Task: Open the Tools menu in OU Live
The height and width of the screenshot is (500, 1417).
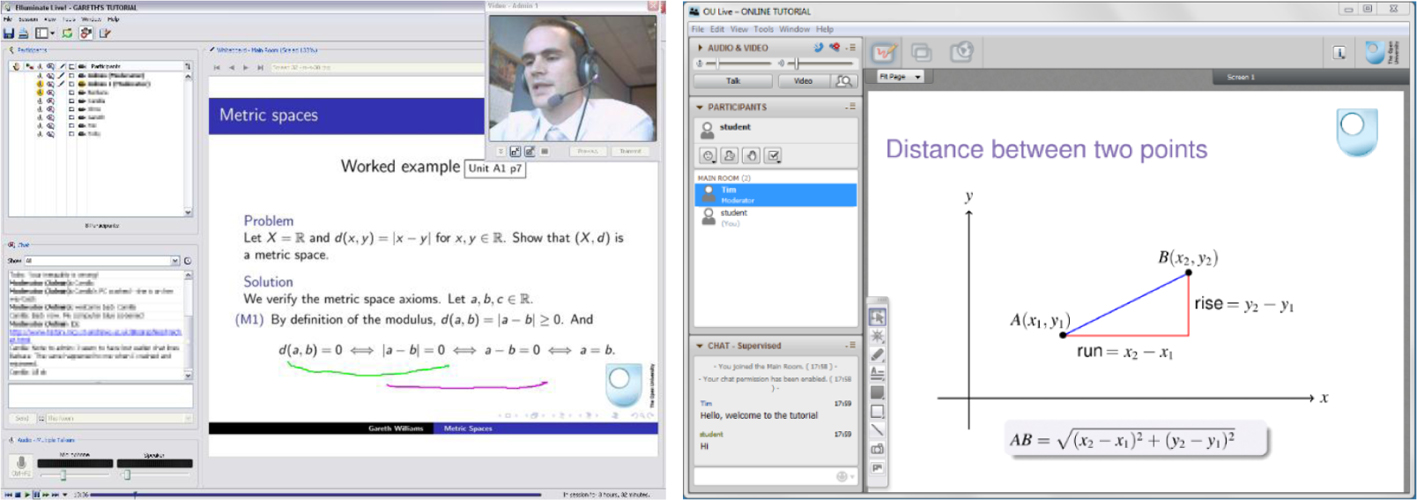Action: [x=764, y=29]
